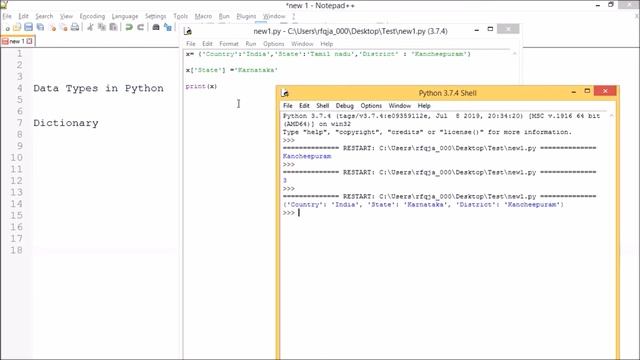The image size is (640, 360).
Task: Maximize the new1.py editor window
Action: click(x=490, y=29)
